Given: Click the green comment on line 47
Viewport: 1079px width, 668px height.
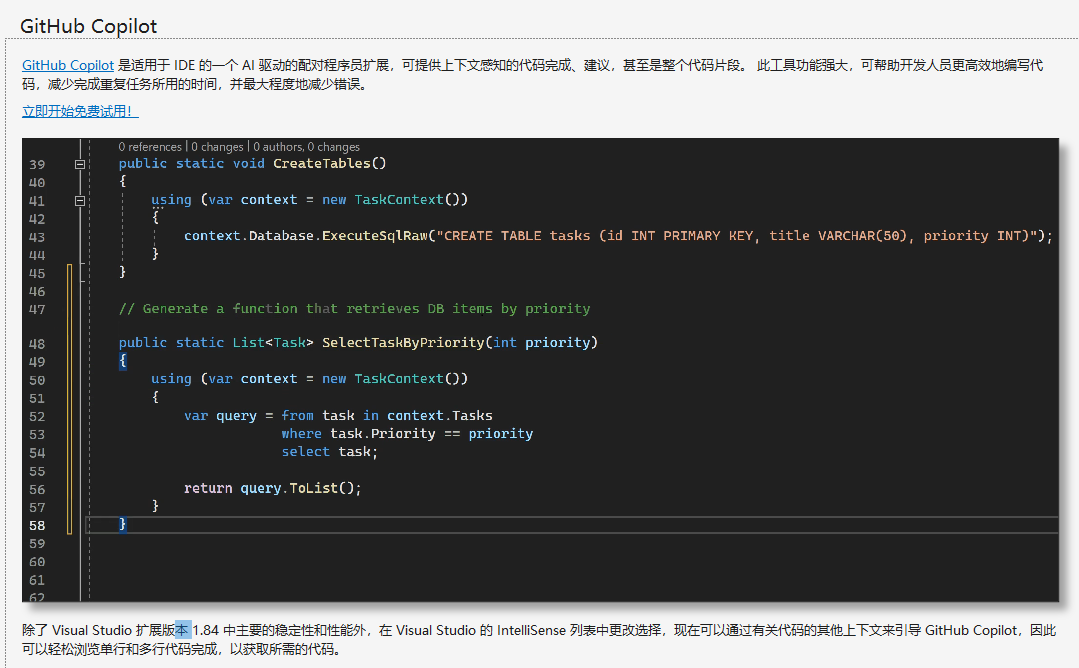Looking at the screenshot, I should pos(354,309).
